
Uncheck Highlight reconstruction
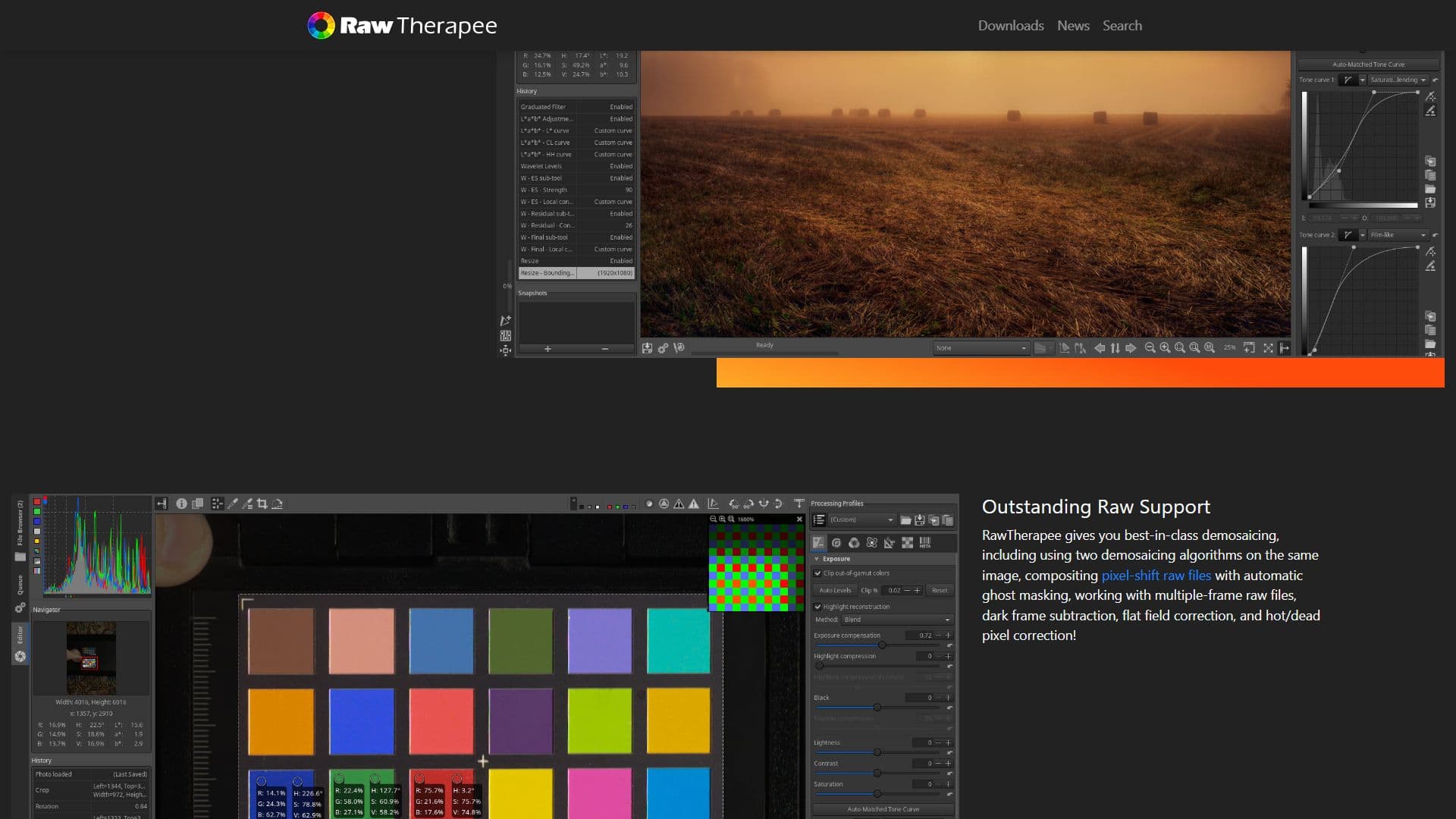(817, 607)
